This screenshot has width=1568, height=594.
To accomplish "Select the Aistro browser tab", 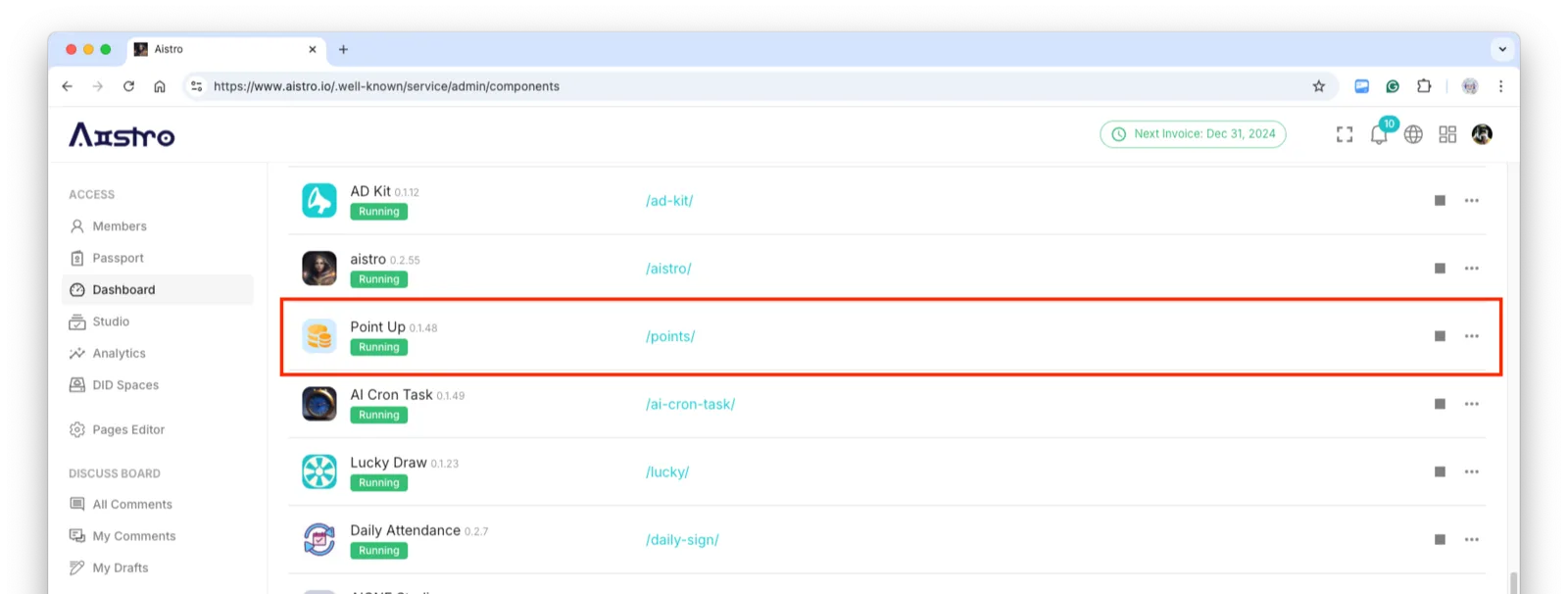I will click(x=226, y=49).
